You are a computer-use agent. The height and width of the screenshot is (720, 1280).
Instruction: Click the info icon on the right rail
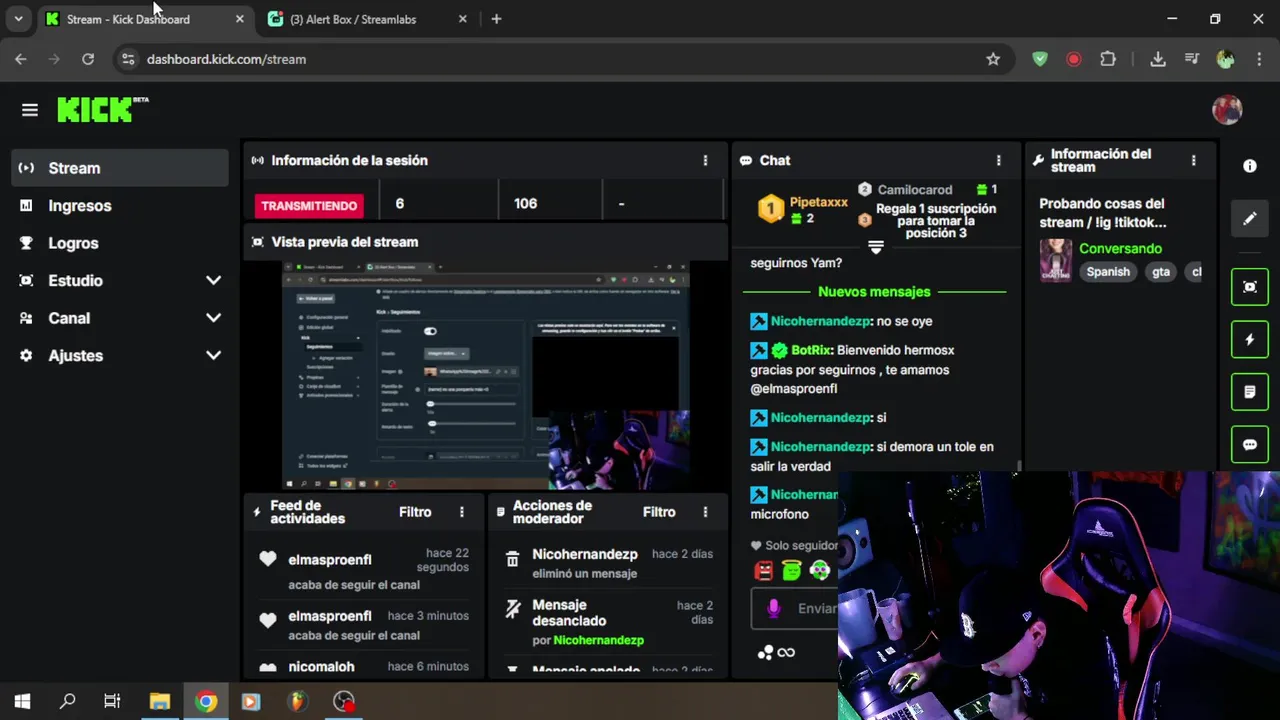click(1249, 166)
